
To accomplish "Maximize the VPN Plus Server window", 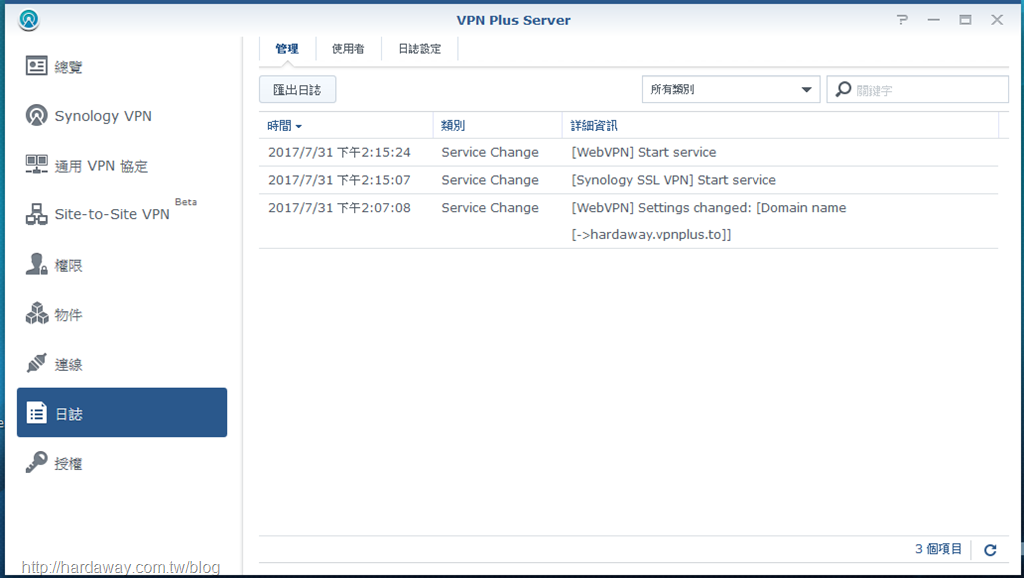I will [965, 20].
